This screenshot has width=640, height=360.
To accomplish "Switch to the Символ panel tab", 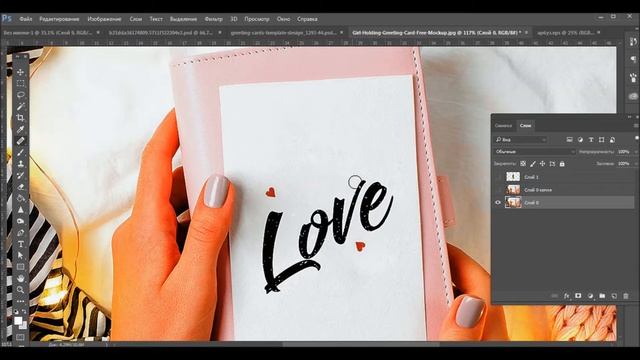I will (x=503, y=126).
